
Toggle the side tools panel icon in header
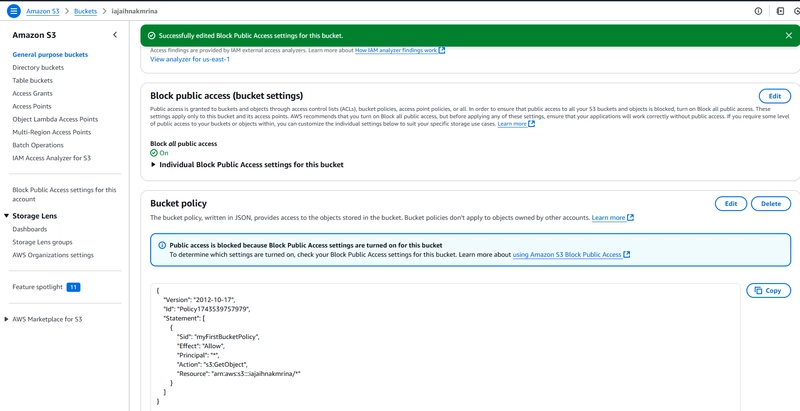(x=780, y=11)
